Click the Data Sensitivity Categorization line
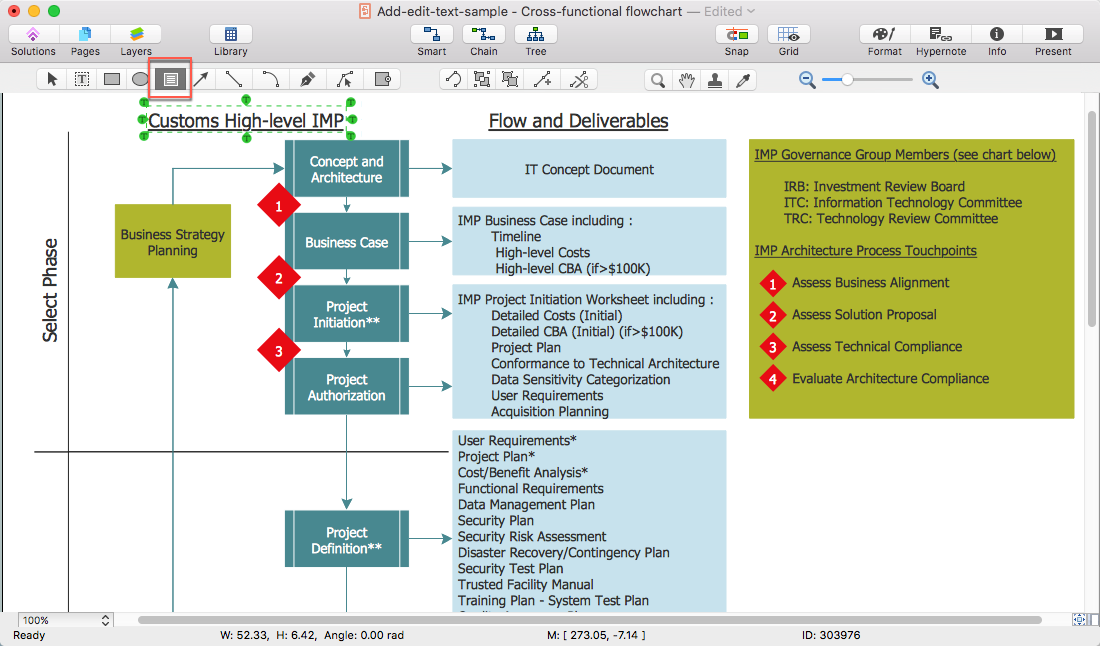Image resolution: width=1100 pixels, height=646 pixels. (580, 379)
